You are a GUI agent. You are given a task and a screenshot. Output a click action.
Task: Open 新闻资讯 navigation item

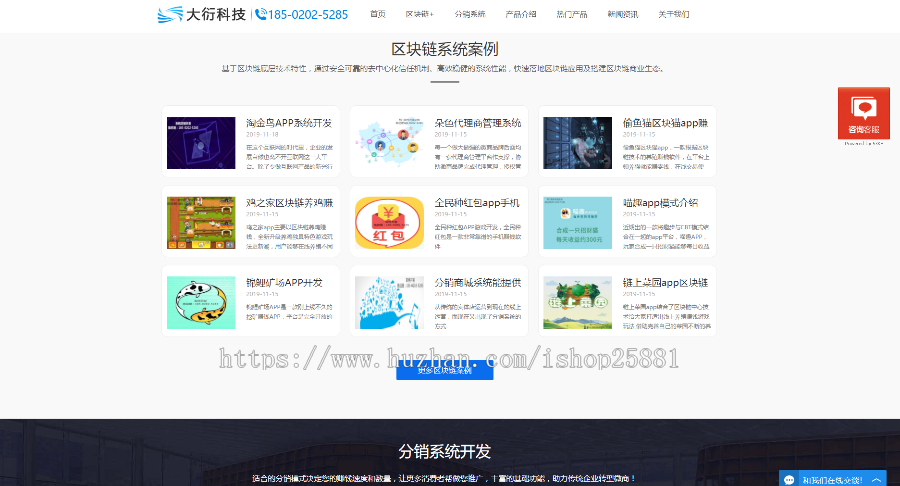coord(623,14)
